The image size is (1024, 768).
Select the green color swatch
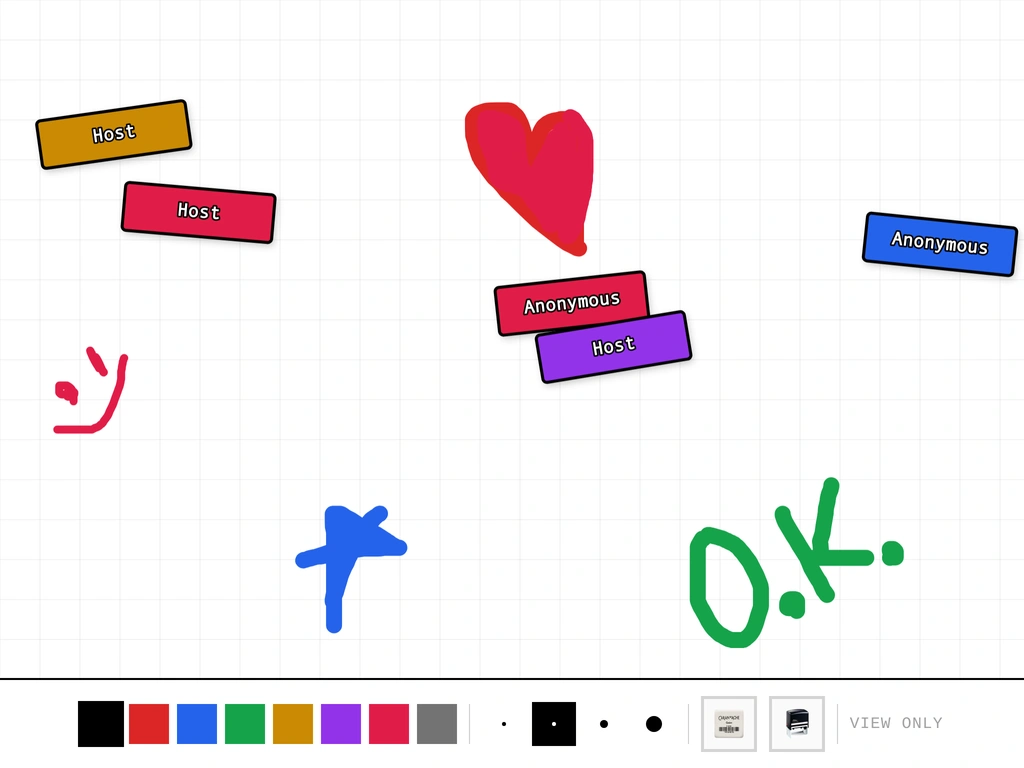(245, 724)
